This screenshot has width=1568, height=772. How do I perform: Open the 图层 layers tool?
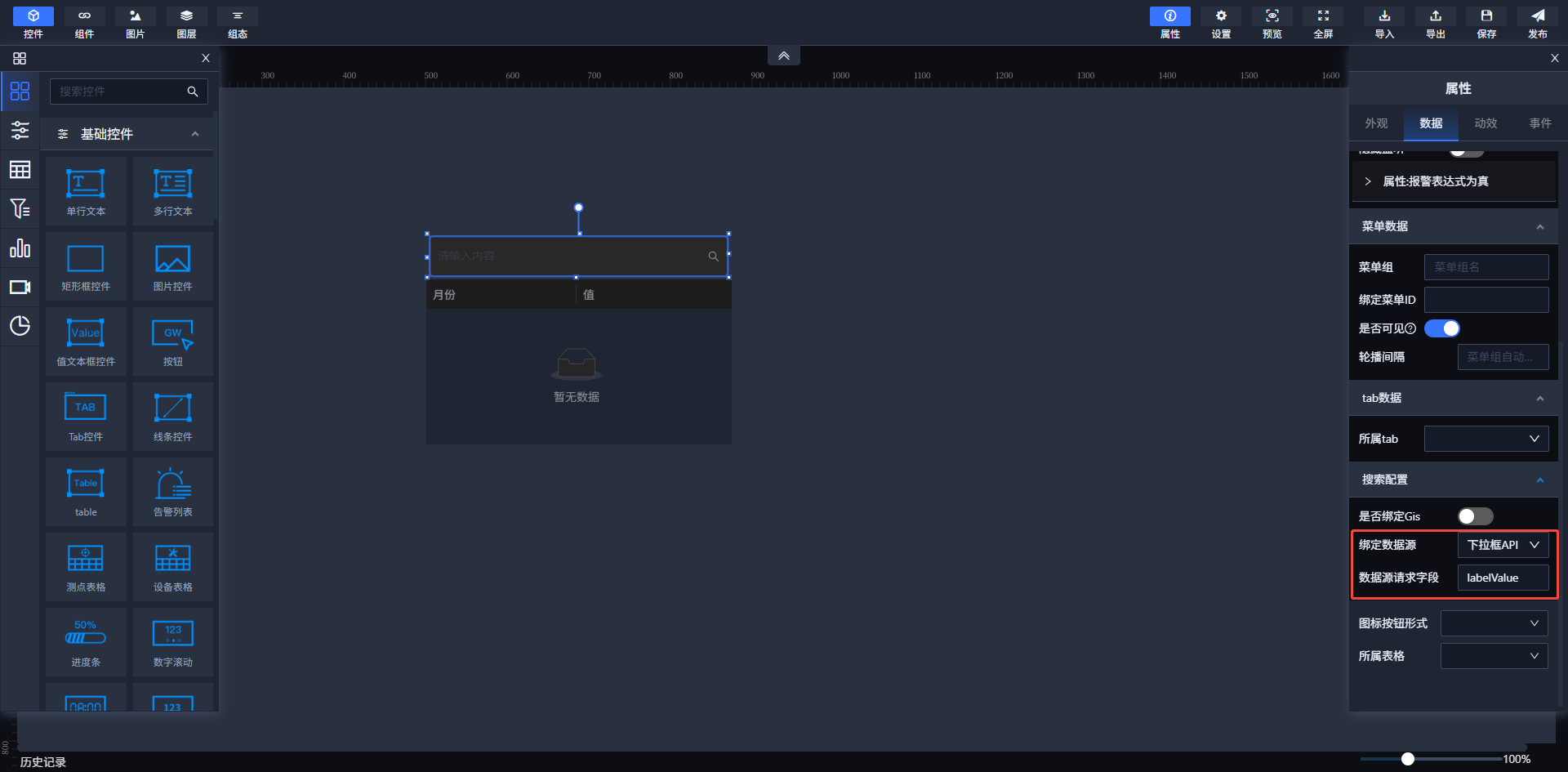click(186, 23)
